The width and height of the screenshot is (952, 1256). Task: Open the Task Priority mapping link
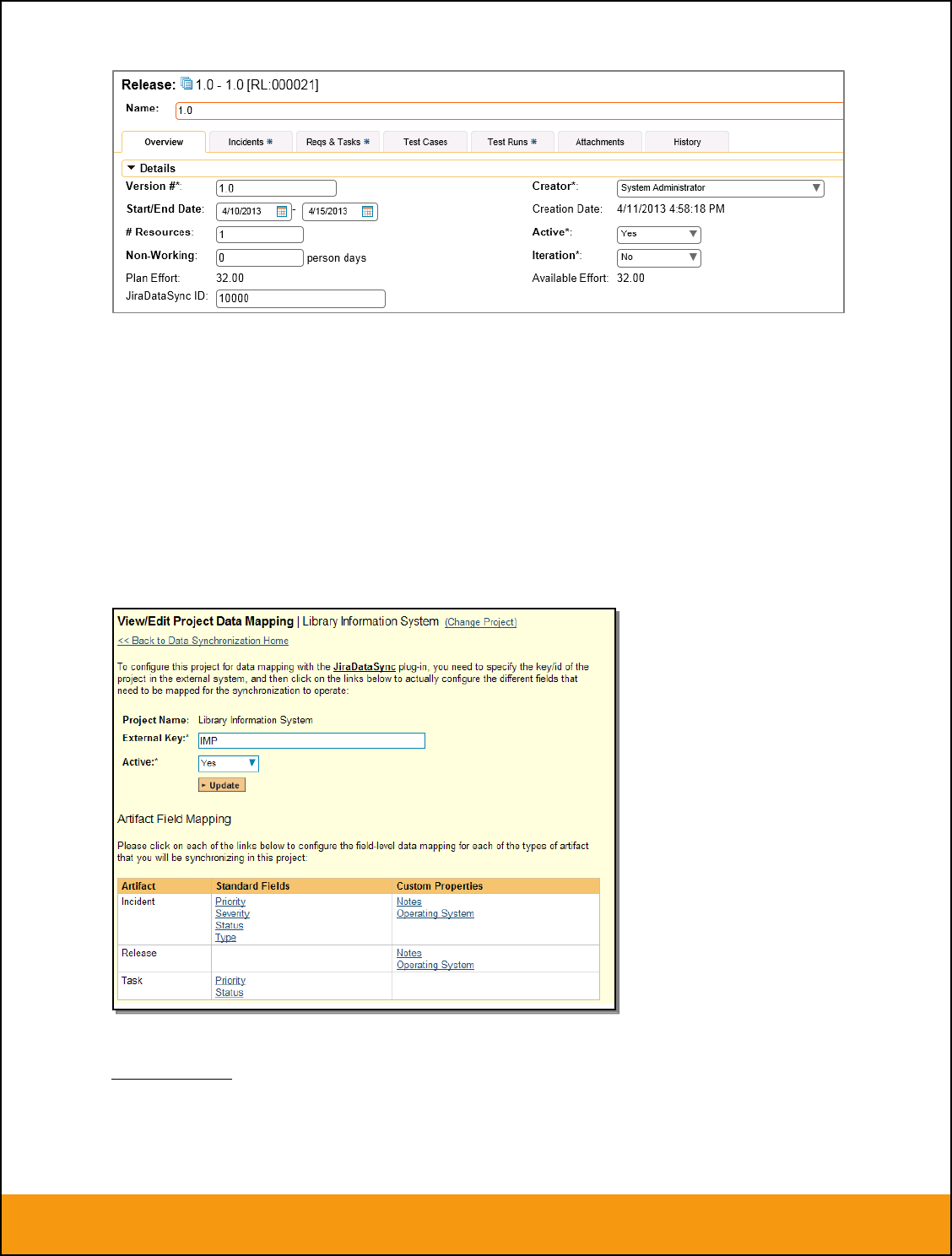(x=230, y=981)
